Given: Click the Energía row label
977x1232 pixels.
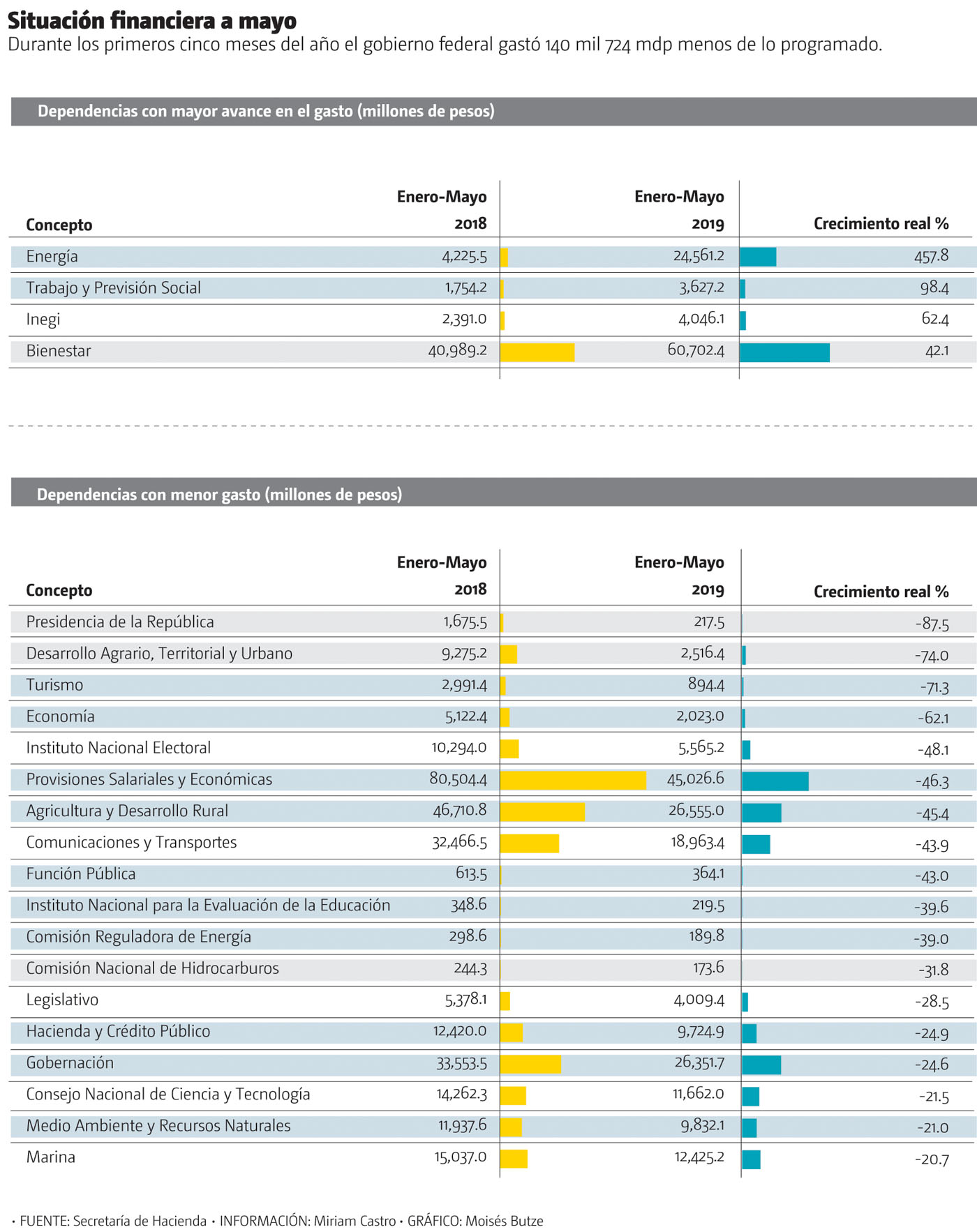Looking at the screenshot, I should pyautogui.click(x=52, y=257).
